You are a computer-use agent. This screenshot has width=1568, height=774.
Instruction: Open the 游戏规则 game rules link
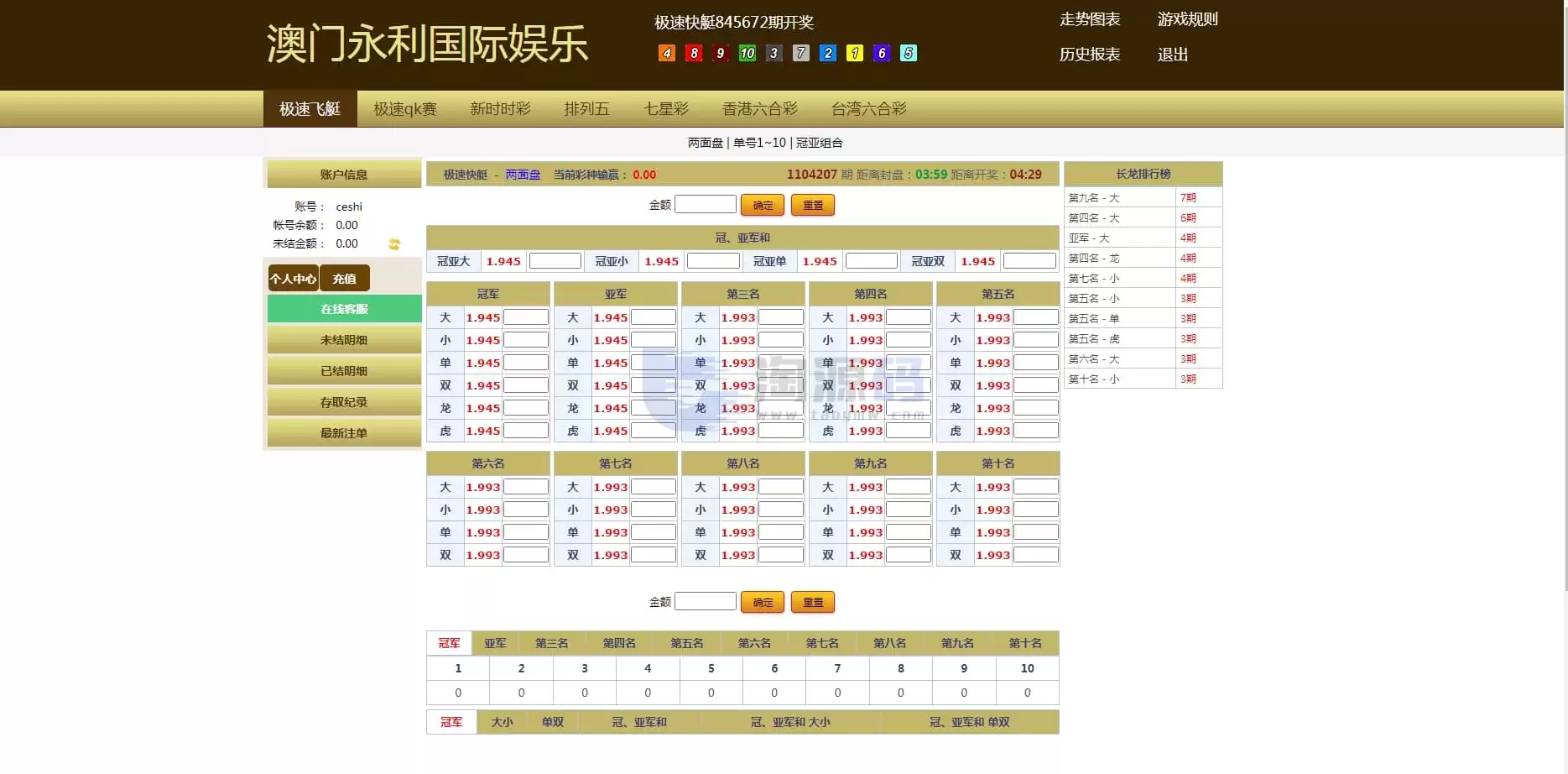[x=1187, y=19]
